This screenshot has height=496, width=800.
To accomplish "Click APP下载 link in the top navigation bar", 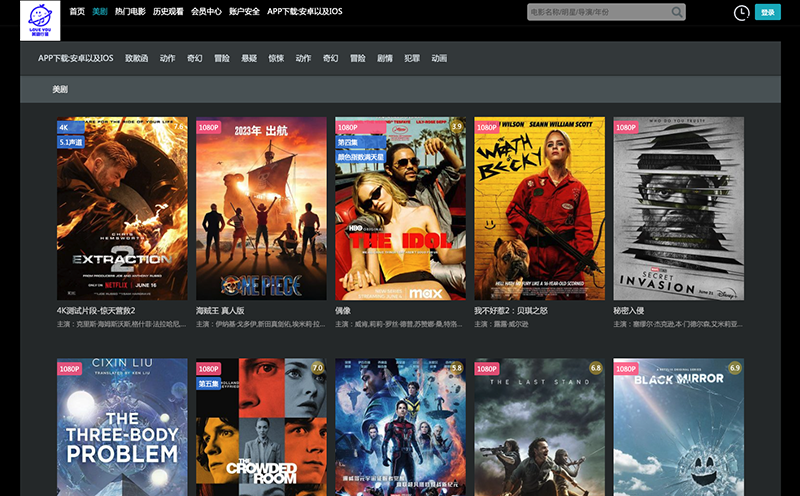I will tap(305, 11).
